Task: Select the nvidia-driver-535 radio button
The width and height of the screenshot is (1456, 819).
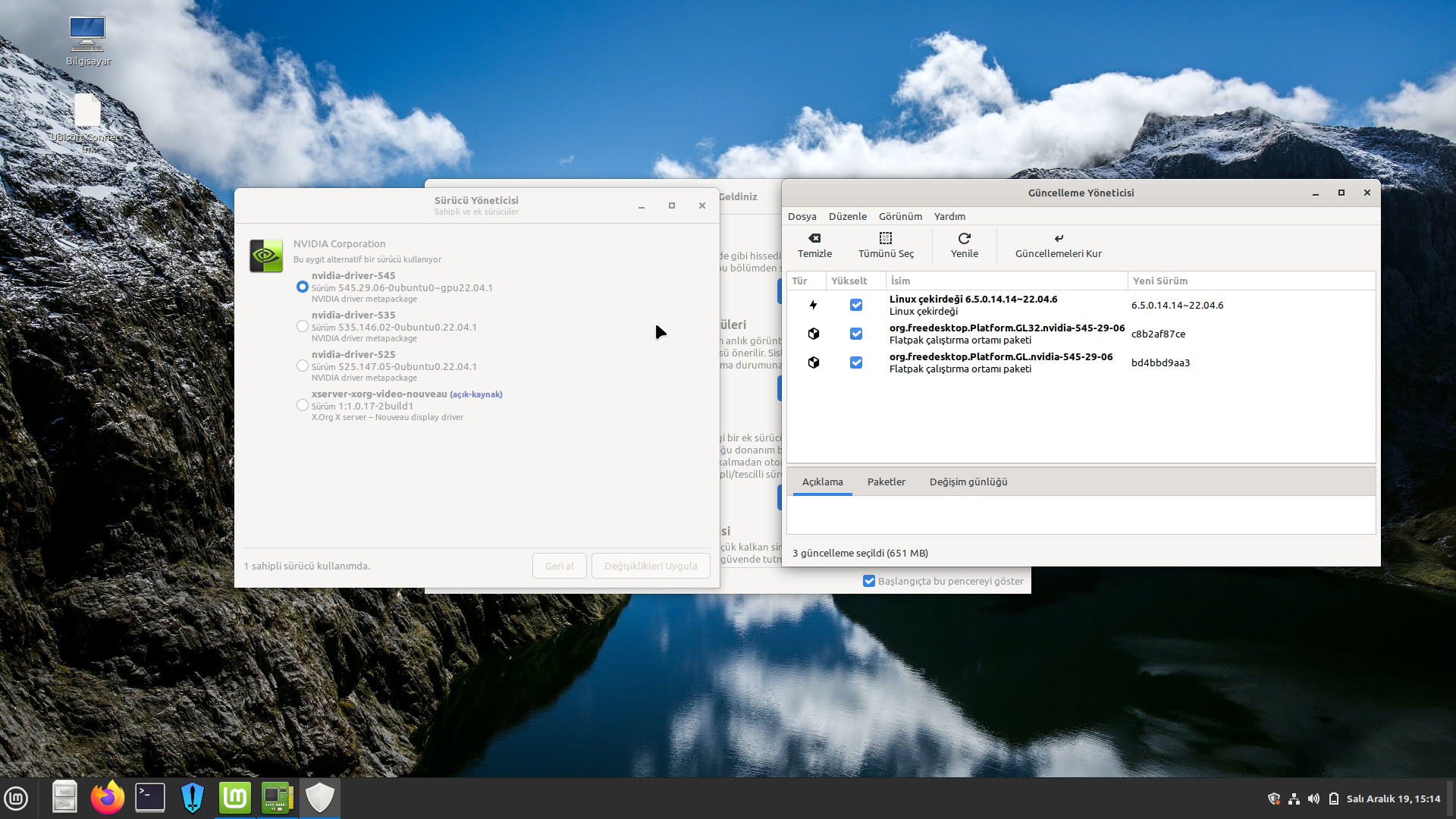Action: [303, 326]
